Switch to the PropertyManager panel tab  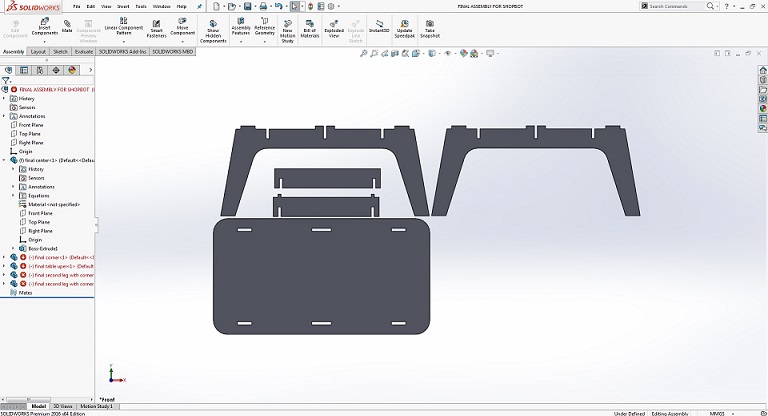click(x=24, y=70)
